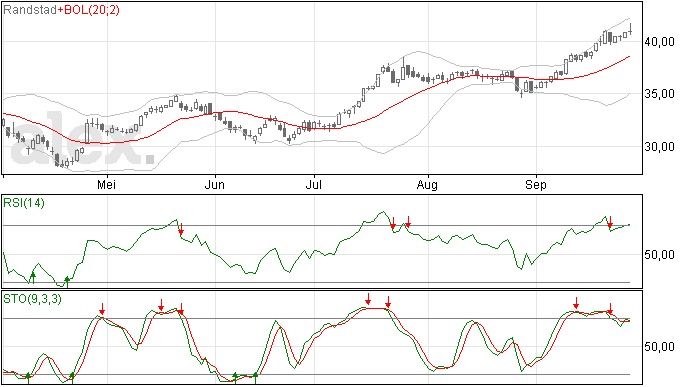
Task: Click the Sep month axis label
Action: [536, 185]
